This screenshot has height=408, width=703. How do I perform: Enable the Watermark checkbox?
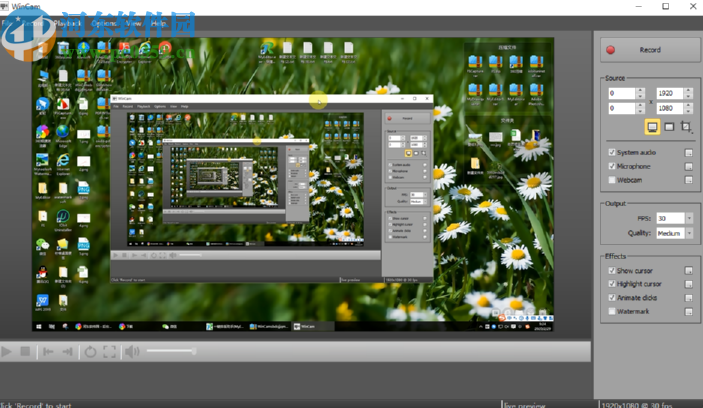tap(612, 312)
